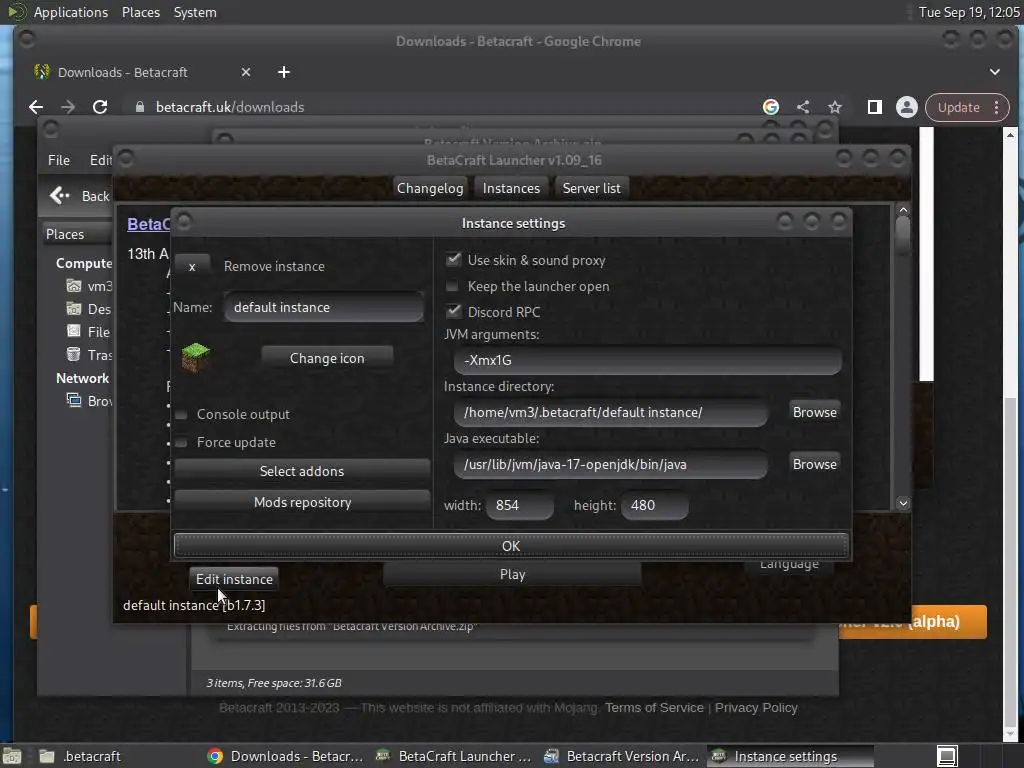Open the Chrome profile avatar

coord(906,107)
